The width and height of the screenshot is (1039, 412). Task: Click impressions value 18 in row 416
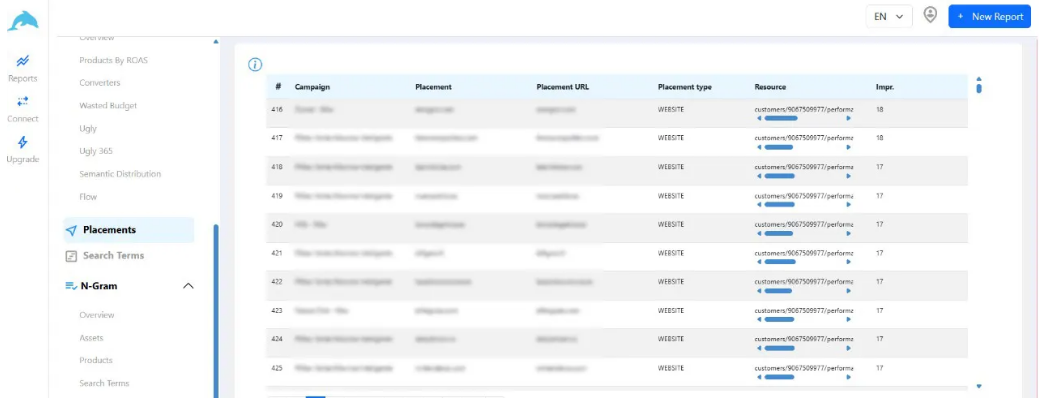click(879, 109)
